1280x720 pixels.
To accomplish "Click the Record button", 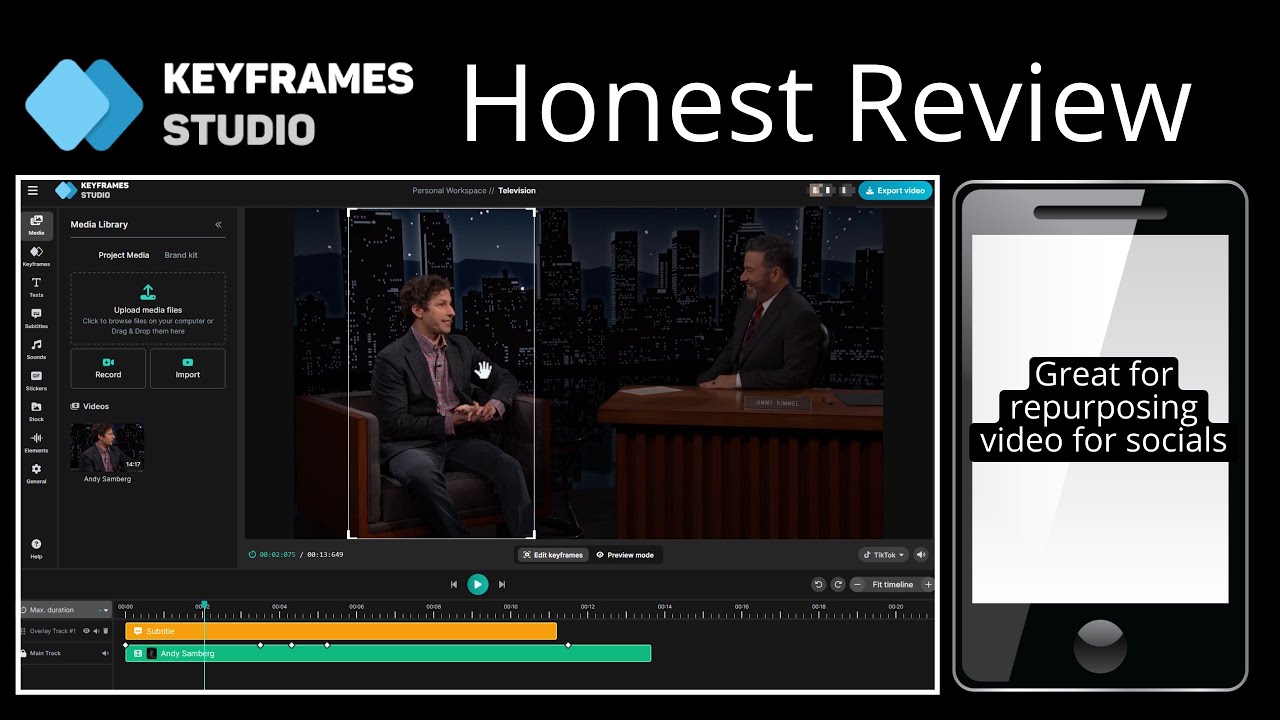I will point(108,368).
